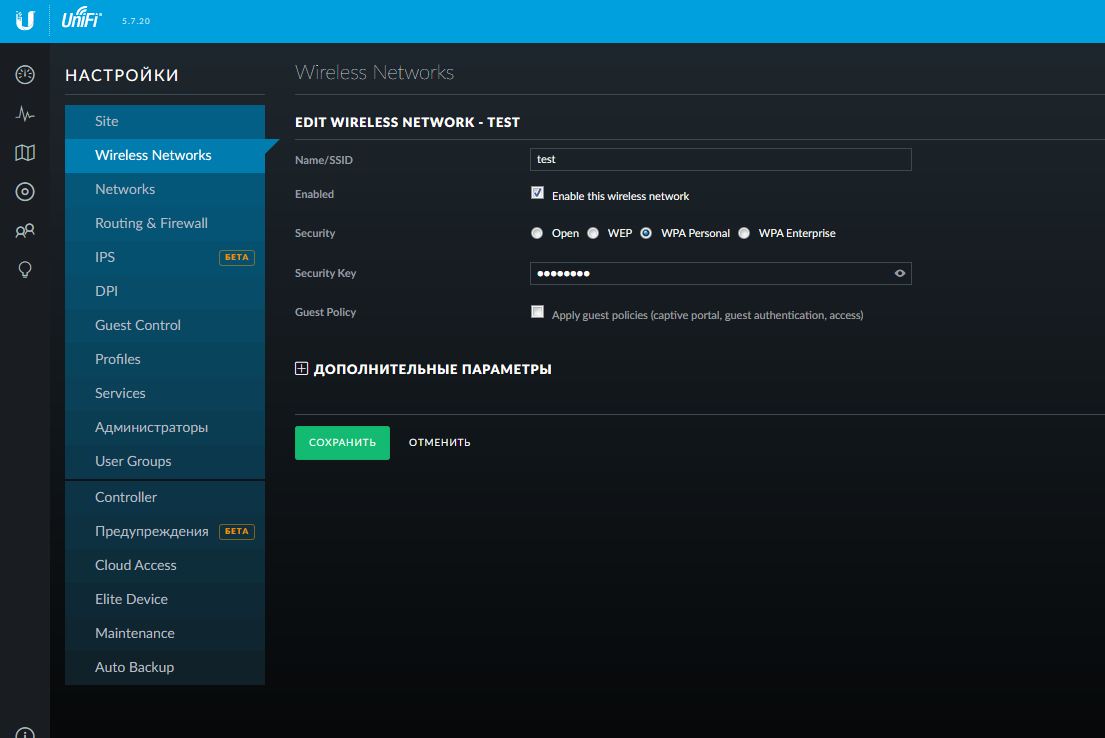Click the Ubiquiti logo icon
This screenshot has width=1105, height=738.
coord(25,21)
